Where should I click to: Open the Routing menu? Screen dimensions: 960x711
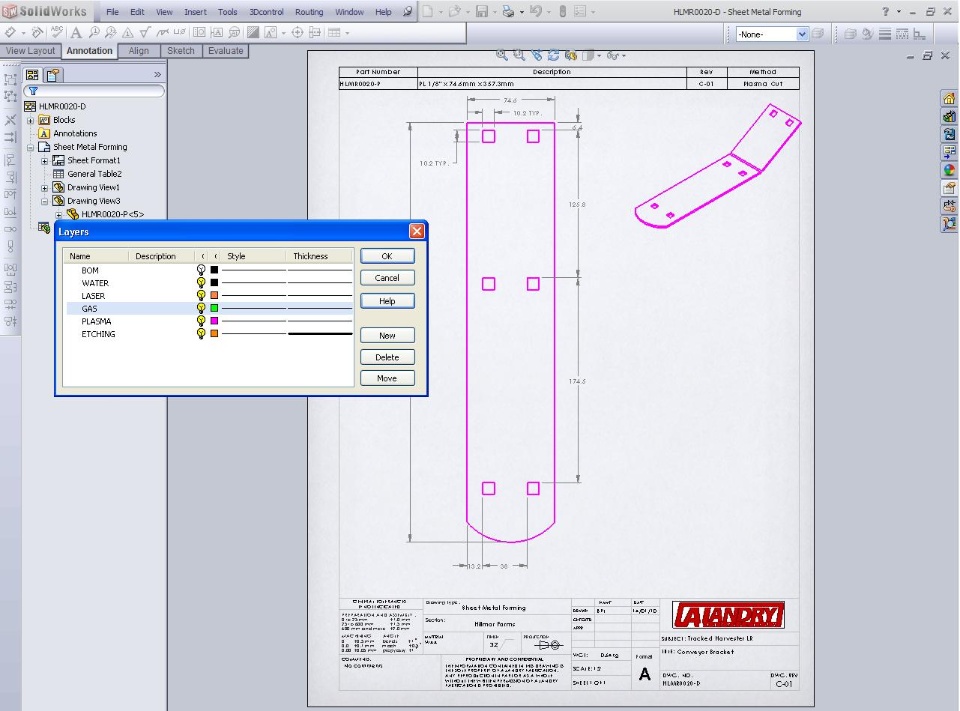tap(309, 12)
